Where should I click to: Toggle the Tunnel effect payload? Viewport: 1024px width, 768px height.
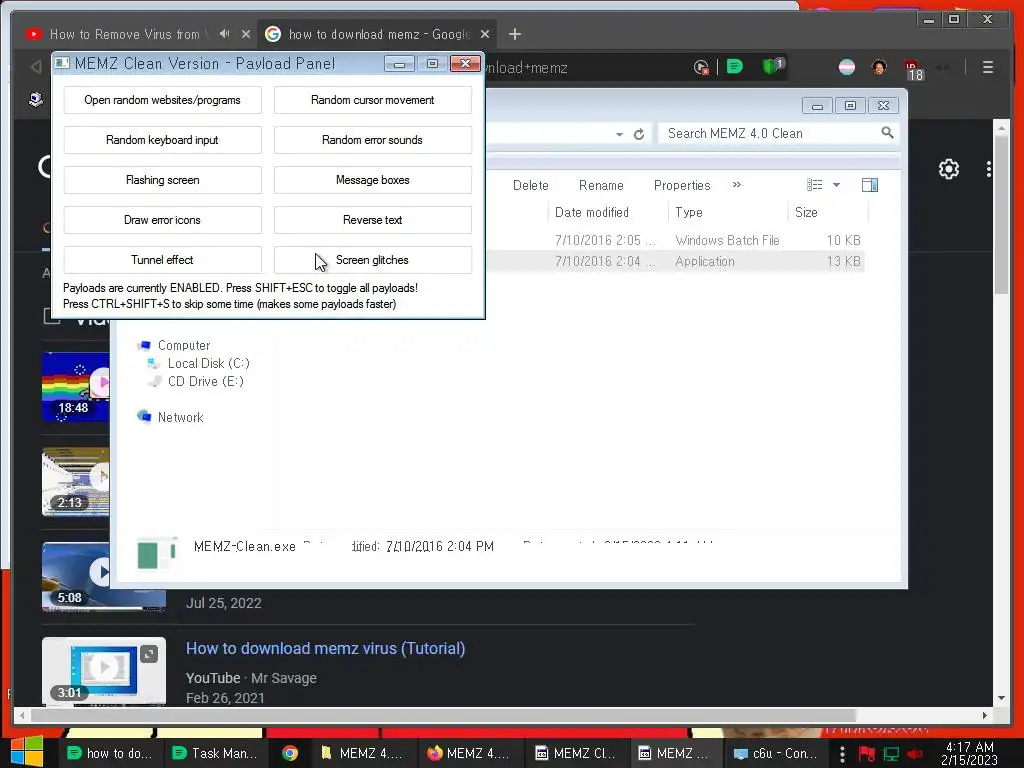point(163,260)
